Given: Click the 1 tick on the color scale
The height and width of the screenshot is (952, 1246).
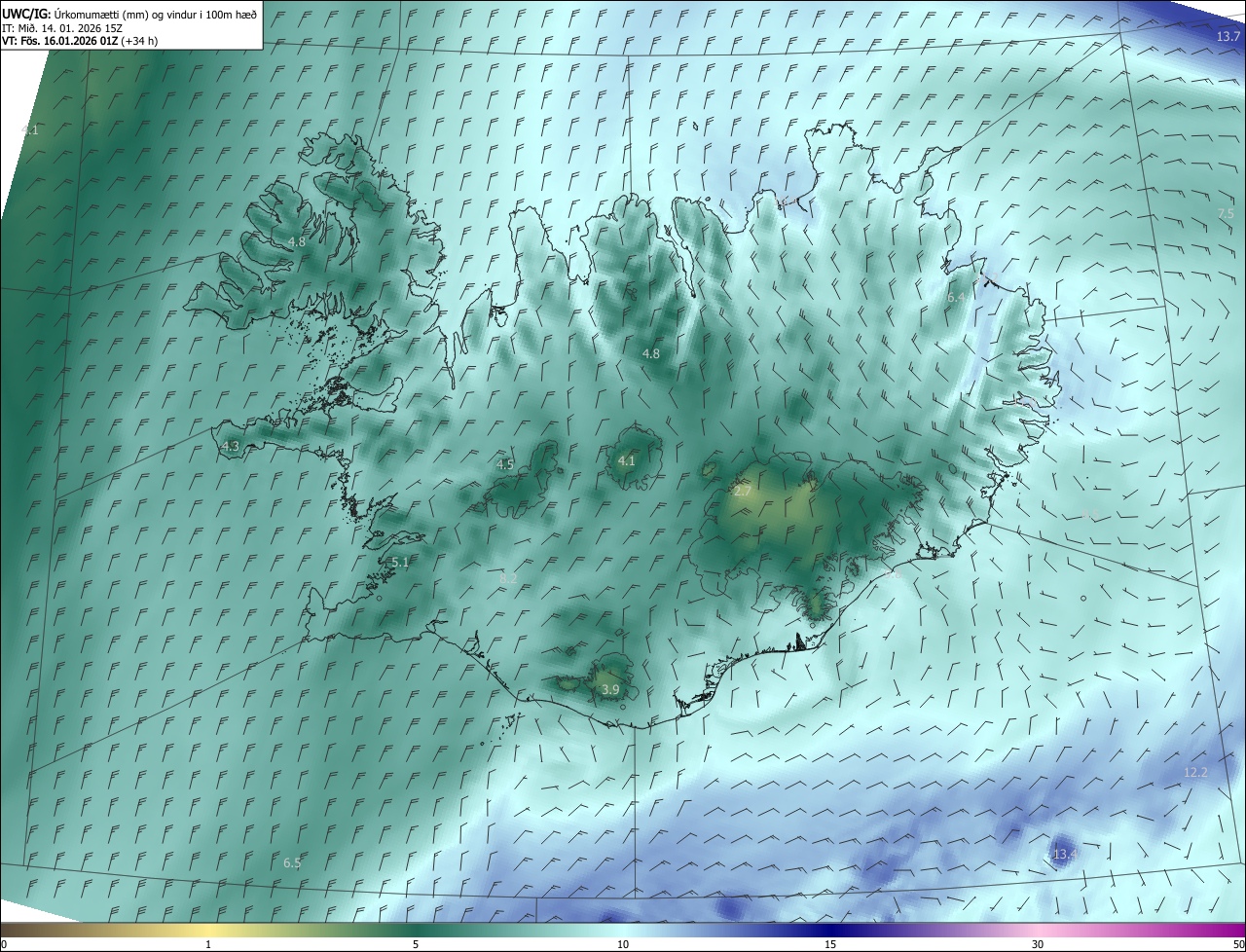Looking at the screenshot, I should click(208, 944).
